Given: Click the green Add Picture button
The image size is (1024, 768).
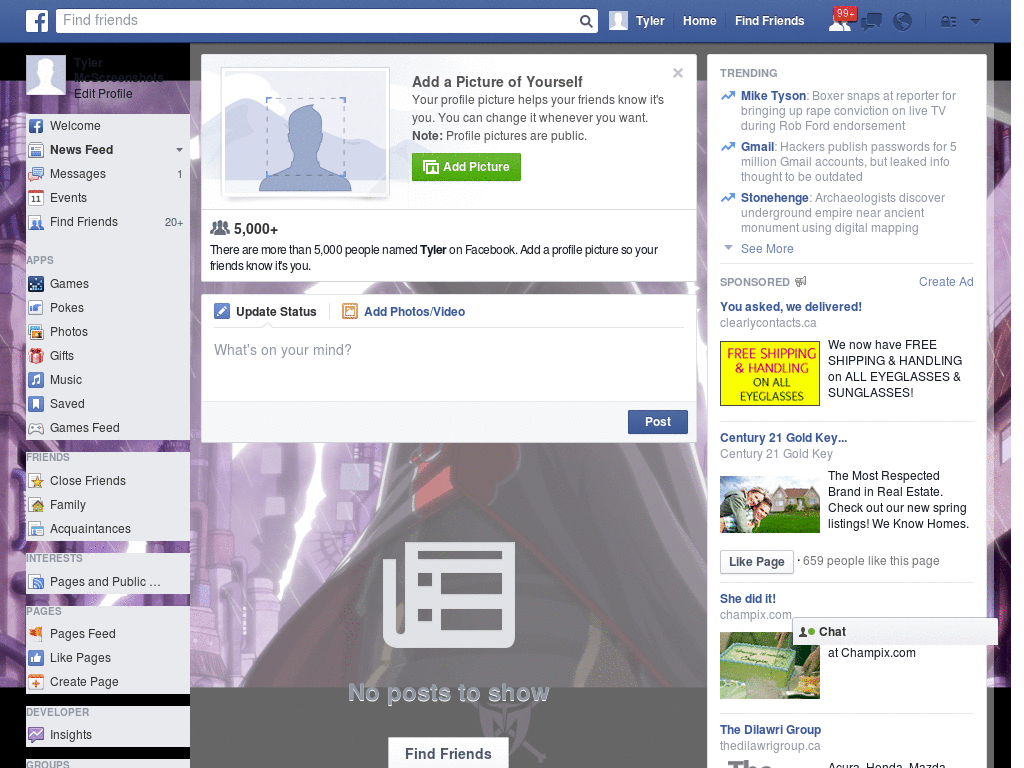Looking at the screenshot, I should coord(466,167).
